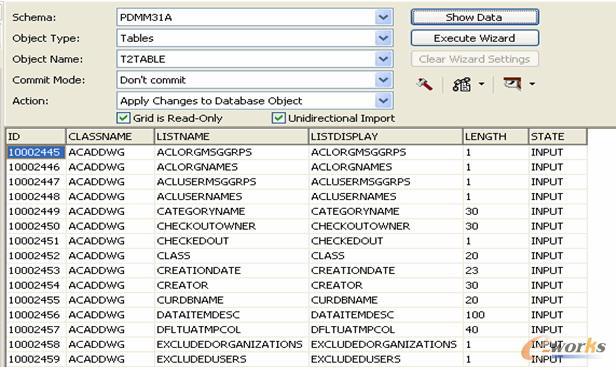Click the ID column header

click(x=36, y=136)
